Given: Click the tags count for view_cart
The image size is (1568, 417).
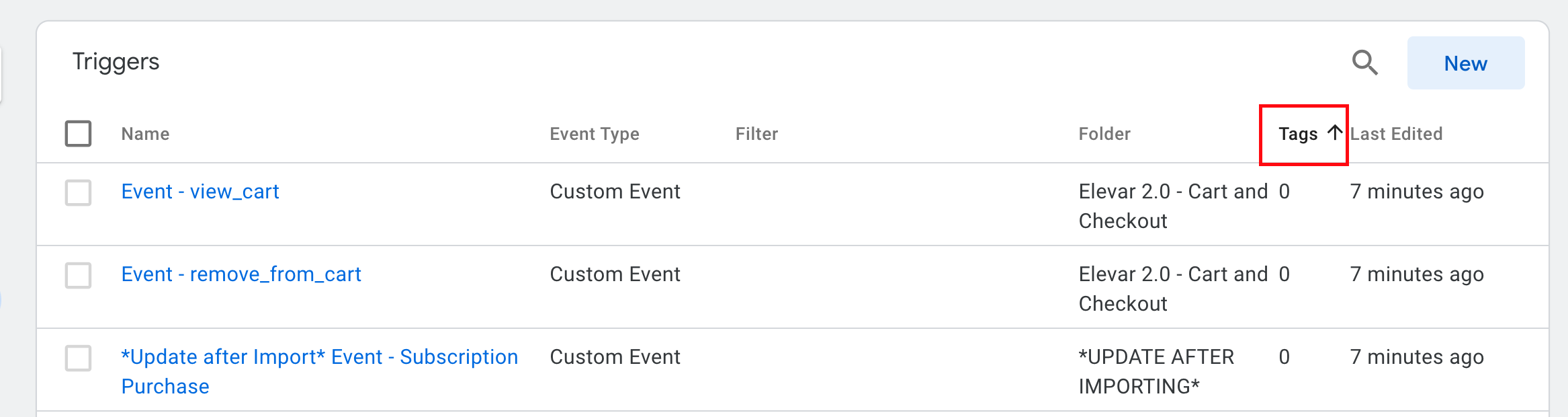Looking at the screenshot, I should [x=1284, y=192].
